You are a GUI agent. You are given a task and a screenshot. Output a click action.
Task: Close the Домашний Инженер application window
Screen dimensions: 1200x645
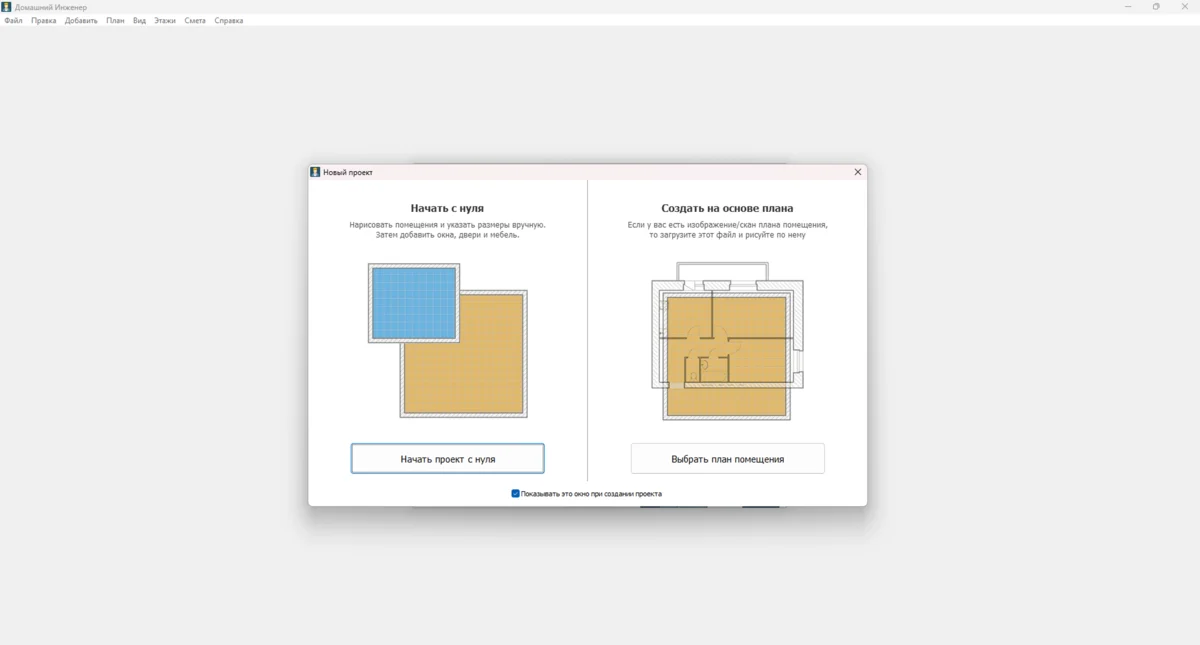click(x=1185, y=7)
